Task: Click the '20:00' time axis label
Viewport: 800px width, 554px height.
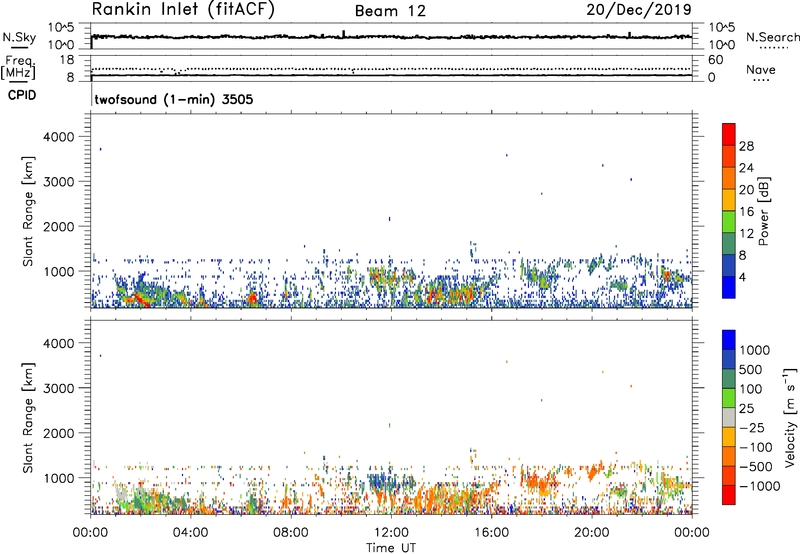Action: click(x=592, y=533)
